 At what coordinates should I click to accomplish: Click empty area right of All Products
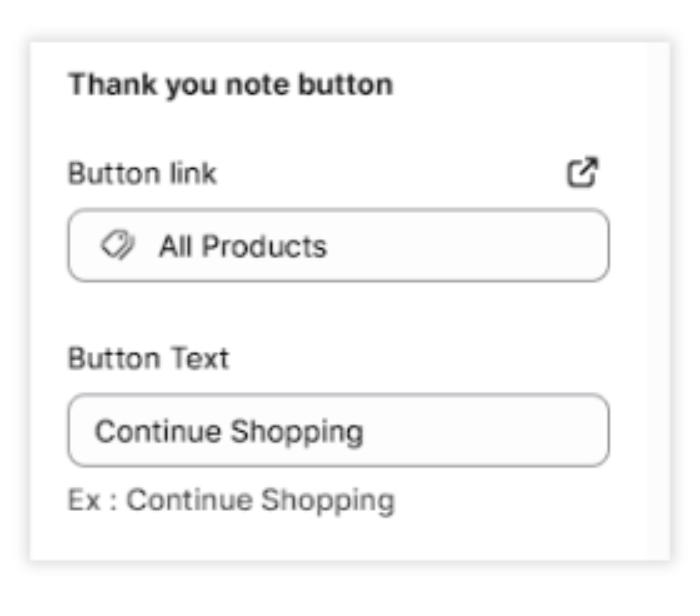pyautogui.click(x=470, y=246)
